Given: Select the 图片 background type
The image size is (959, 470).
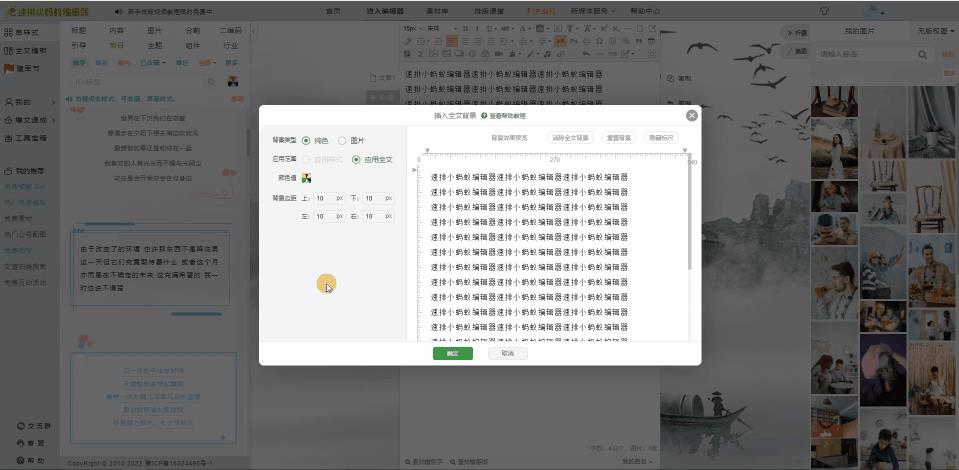Looking at the screenshot, I should [343, 141].
